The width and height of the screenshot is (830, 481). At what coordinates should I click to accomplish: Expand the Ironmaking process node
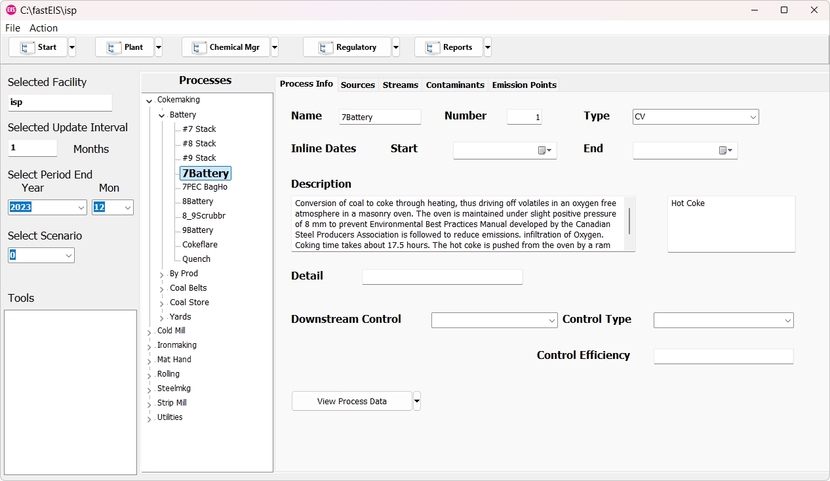[x=149, y=346]
